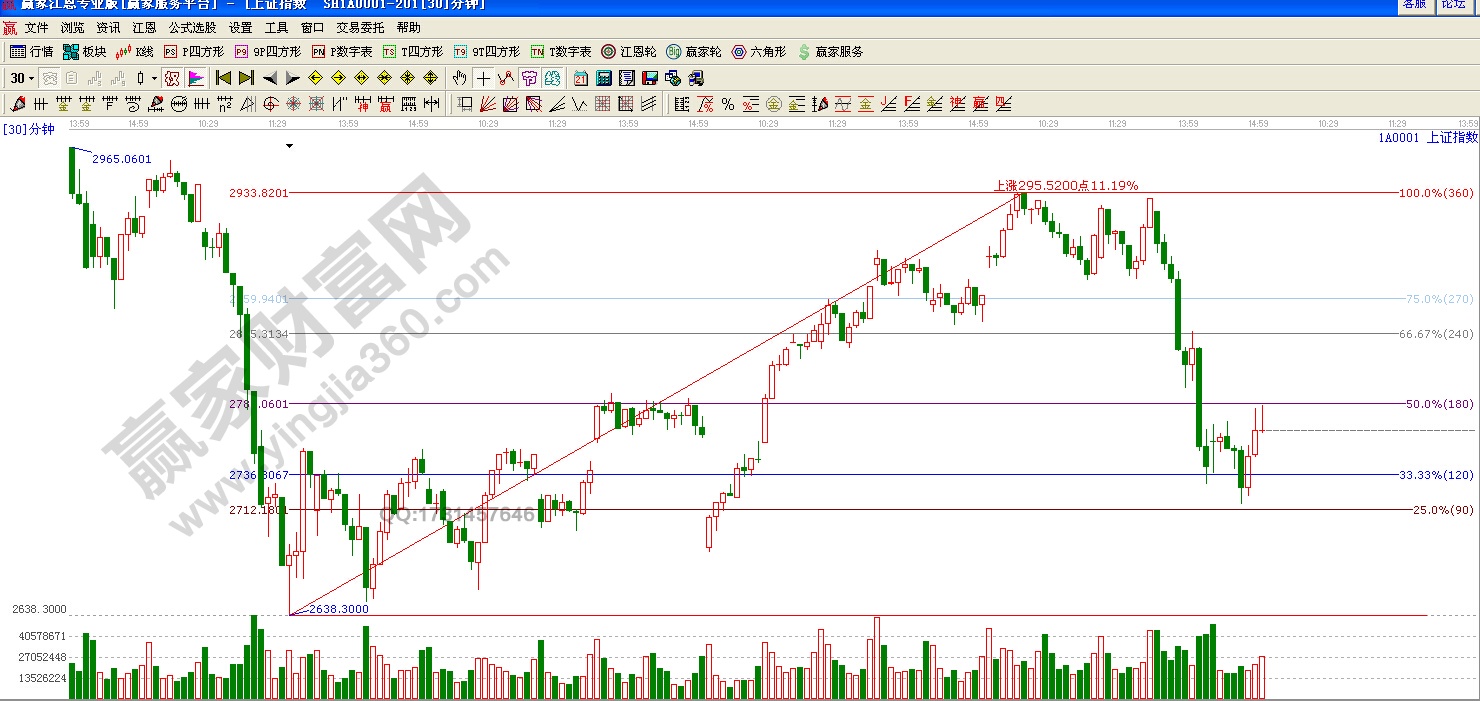The image size is (1480, 701).
Task: Toggle the 线 line display button
Action: coord(552,78)
